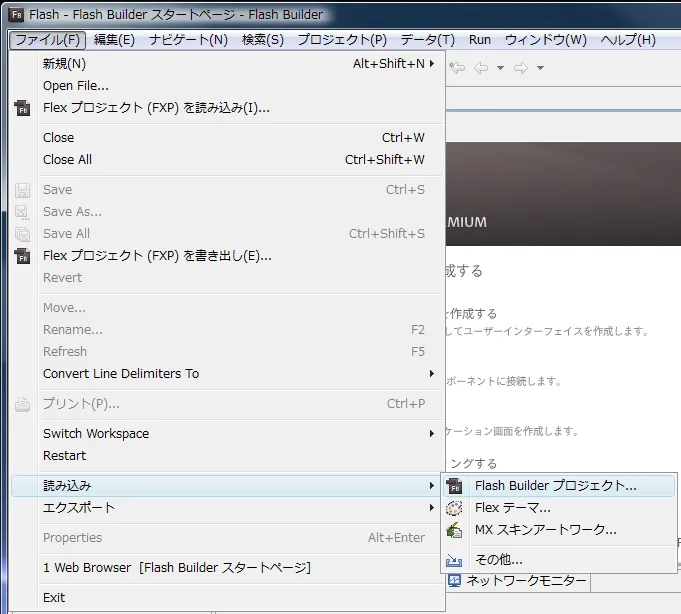Open 1 Web Browser [Flash Builder スタートページ]
The height and width of the screenshot is (614, 681).
(228, 568)
